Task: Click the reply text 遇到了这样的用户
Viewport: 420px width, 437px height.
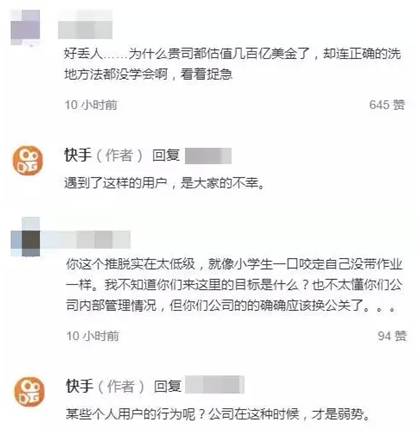Action: 165,183
